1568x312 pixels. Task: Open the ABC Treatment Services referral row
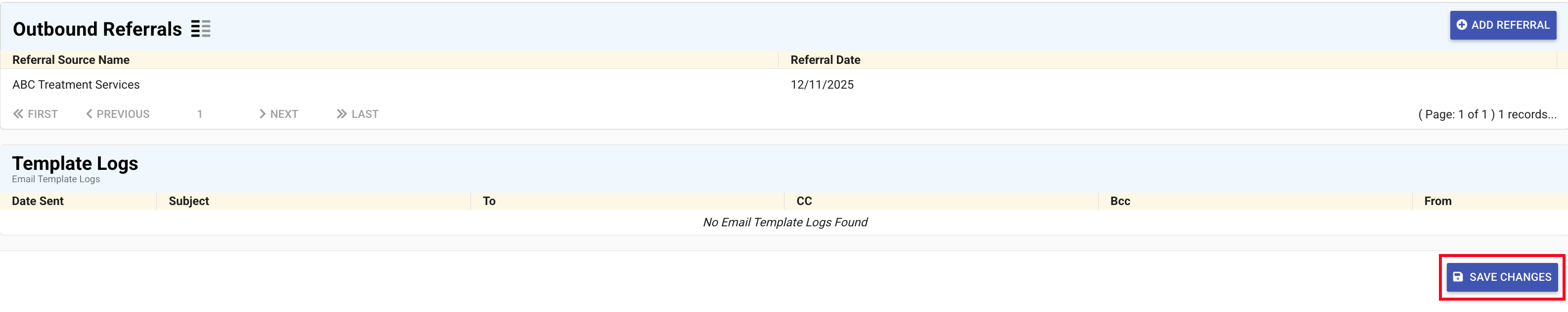pos(76,85)
